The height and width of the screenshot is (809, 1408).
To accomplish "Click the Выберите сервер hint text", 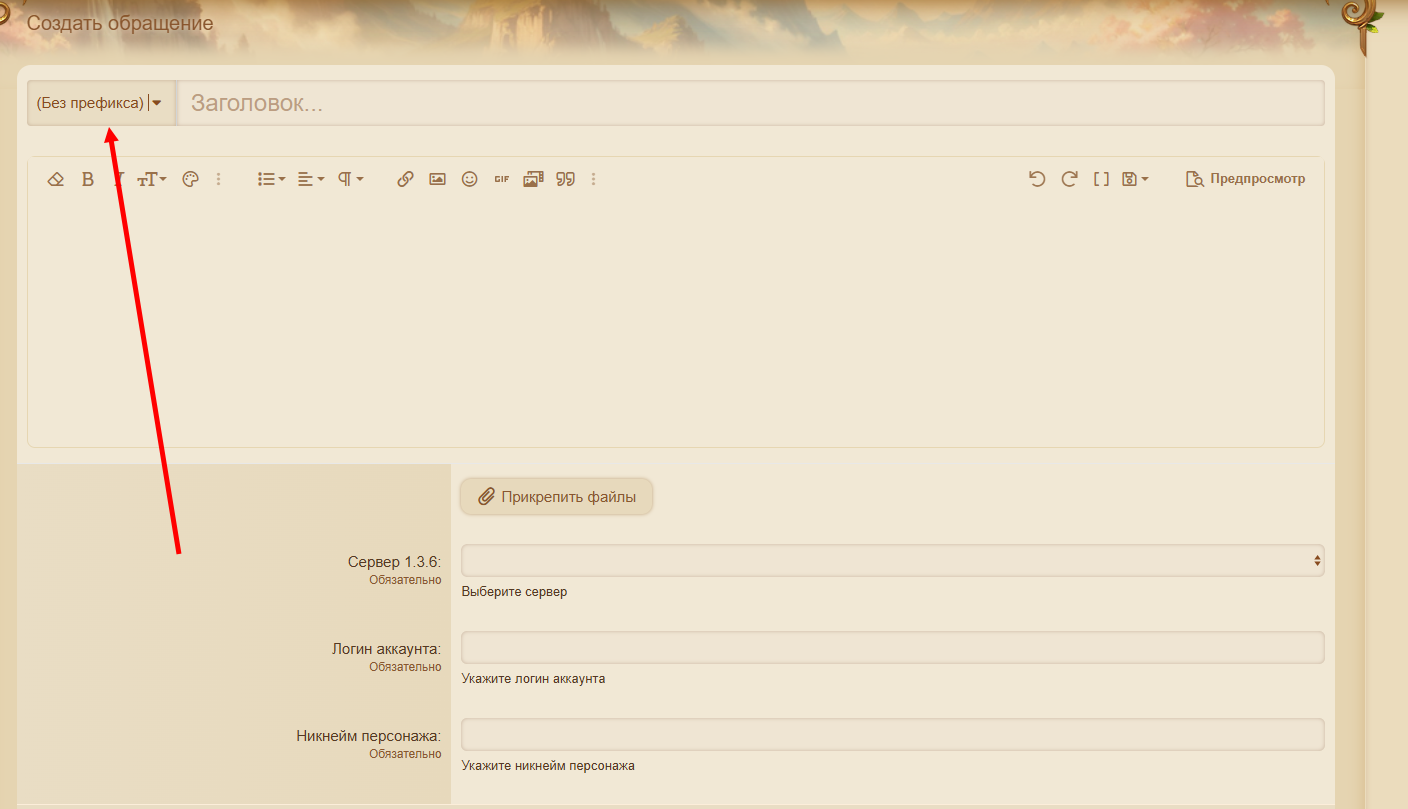I will click(x=514, y=592).
